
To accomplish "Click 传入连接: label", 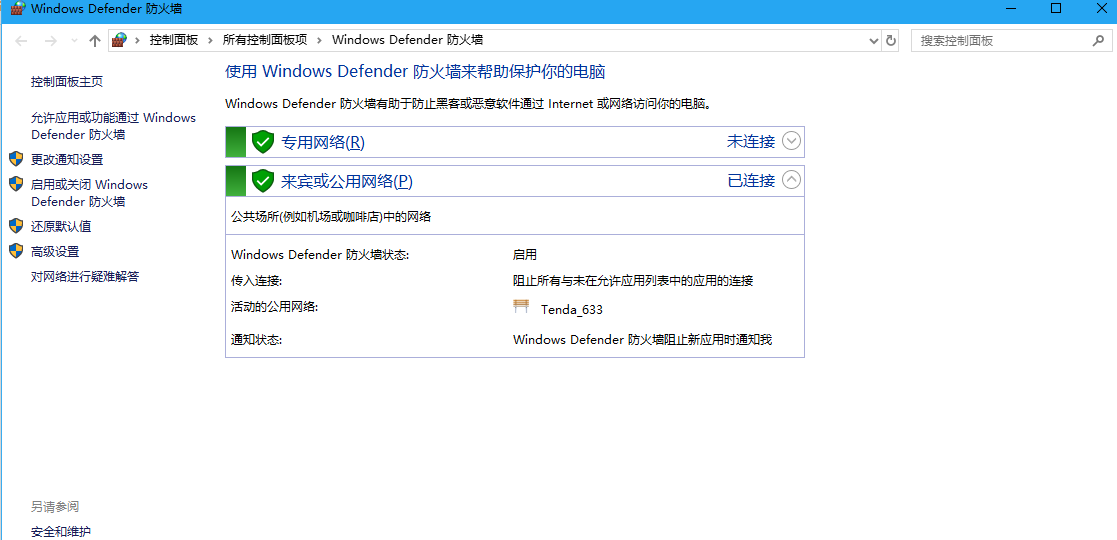I will [x=257, y=281].
